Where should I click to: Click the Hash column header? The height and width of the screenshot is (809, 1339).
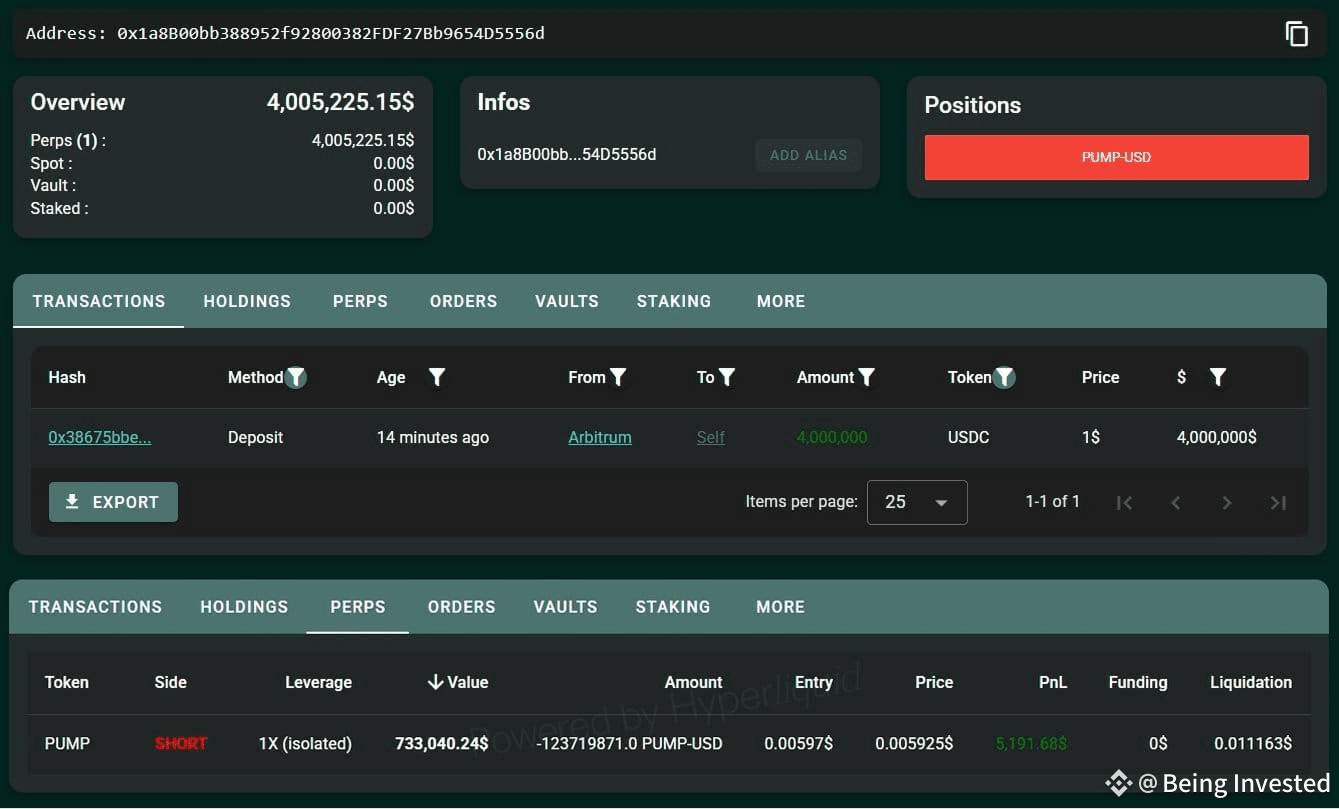[x=67, y=377]
